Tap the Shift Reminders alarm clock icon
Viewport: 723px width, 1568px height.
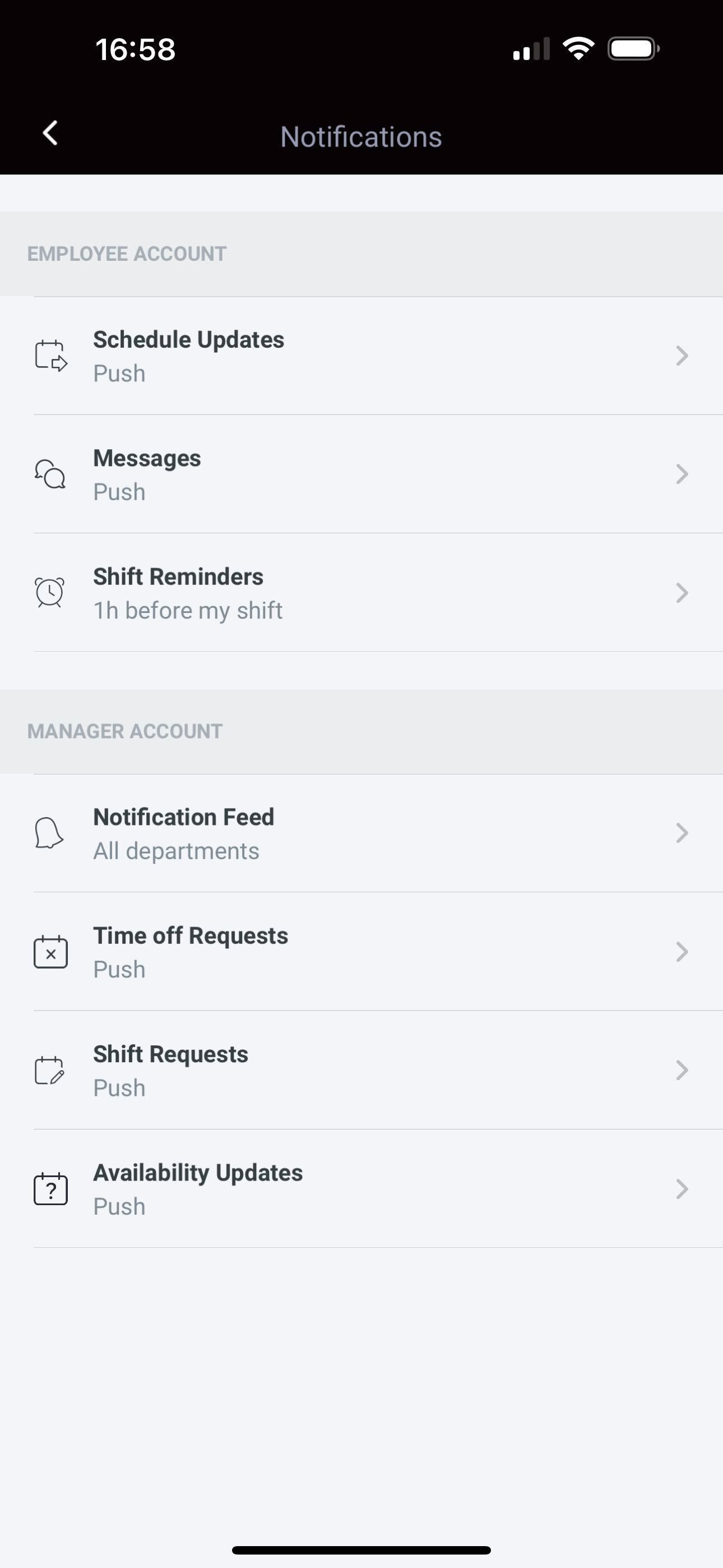coord(50,592)
